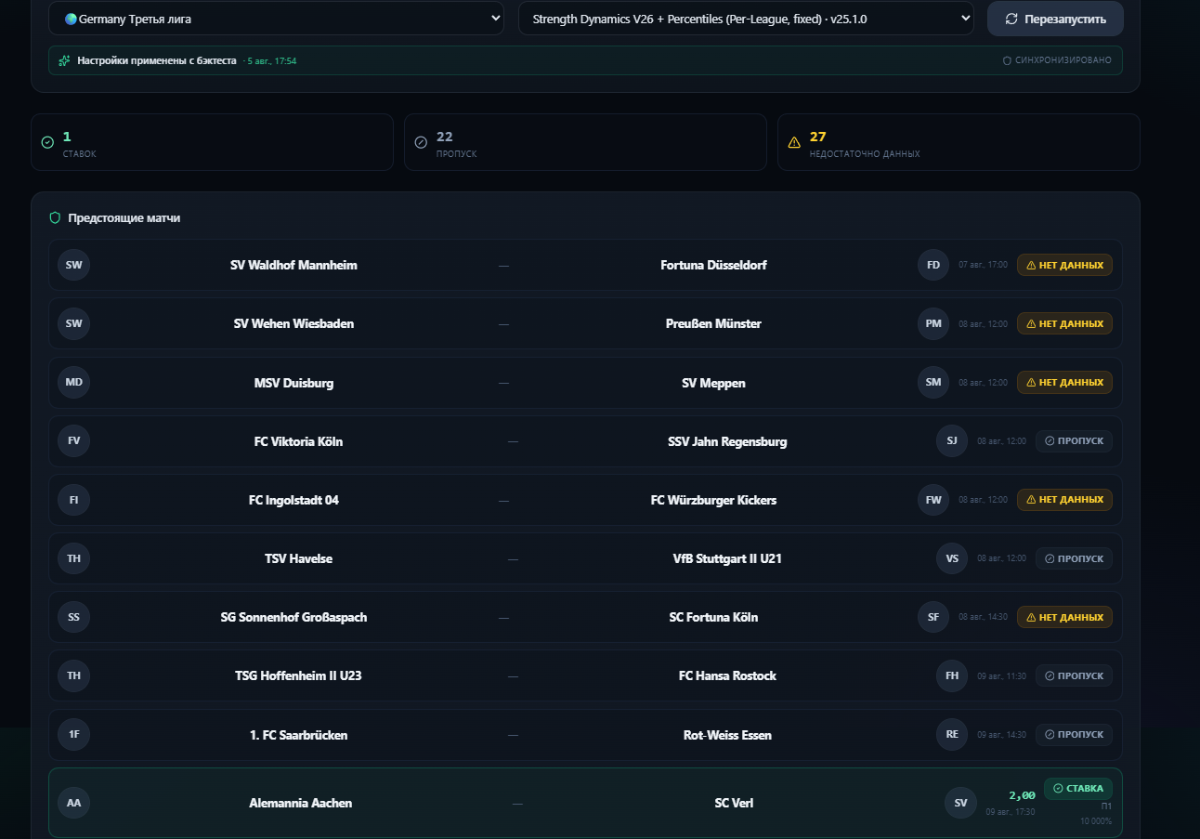Click warning triangle icon in Недостаточно данных card

click(x=794, y=143)
